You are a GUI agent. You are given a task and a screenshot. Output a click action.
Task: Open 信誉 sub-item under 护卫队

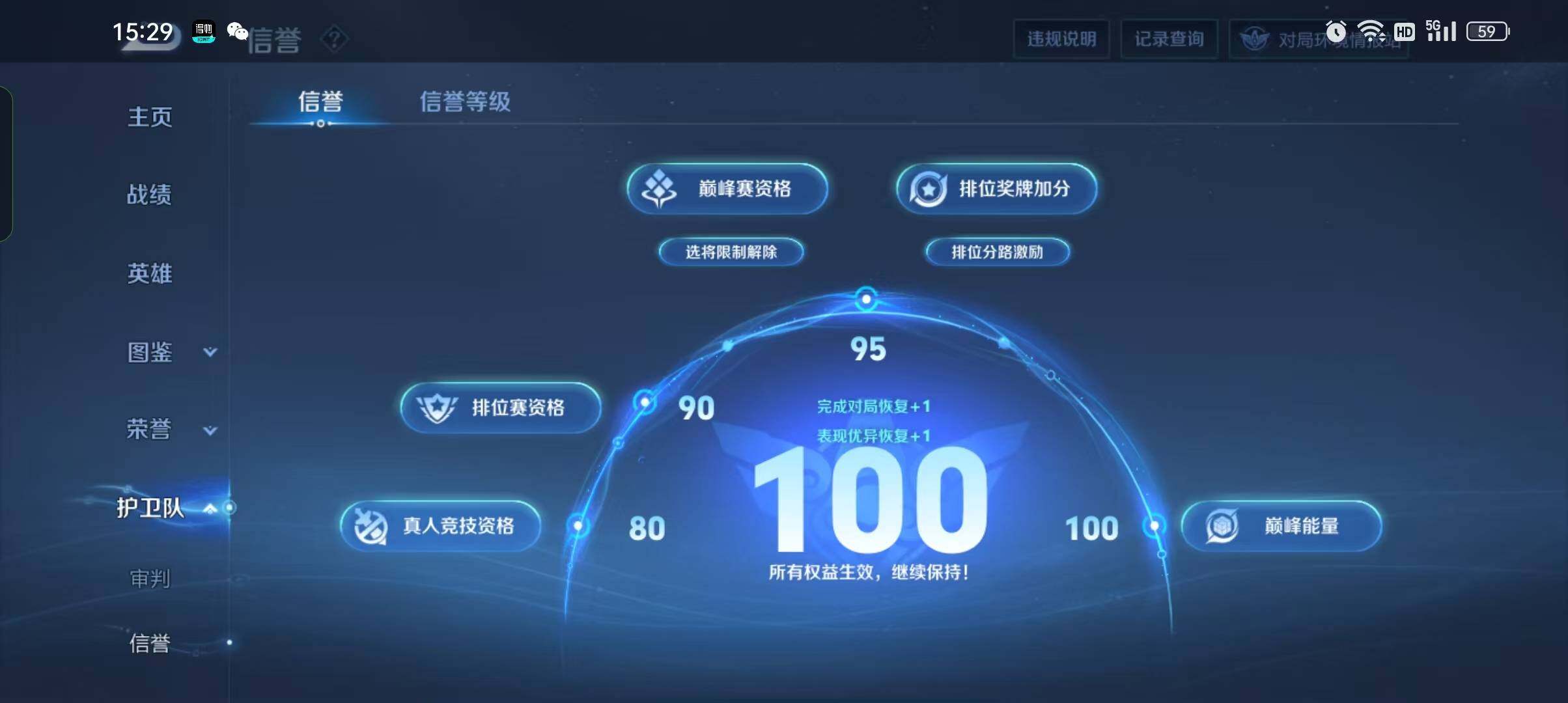click(150, 643)
